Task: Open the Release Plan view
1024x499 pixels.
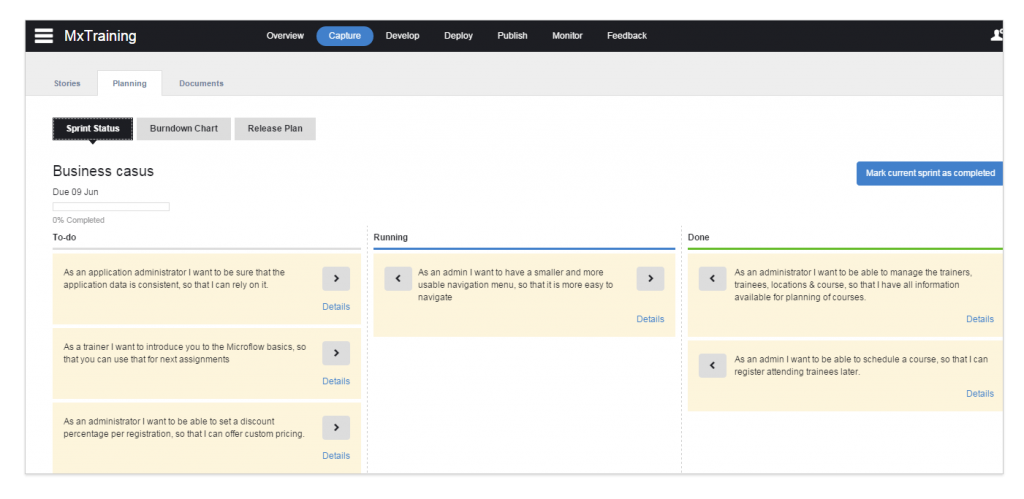Action: pyautogui.click(x=275, y=129)
